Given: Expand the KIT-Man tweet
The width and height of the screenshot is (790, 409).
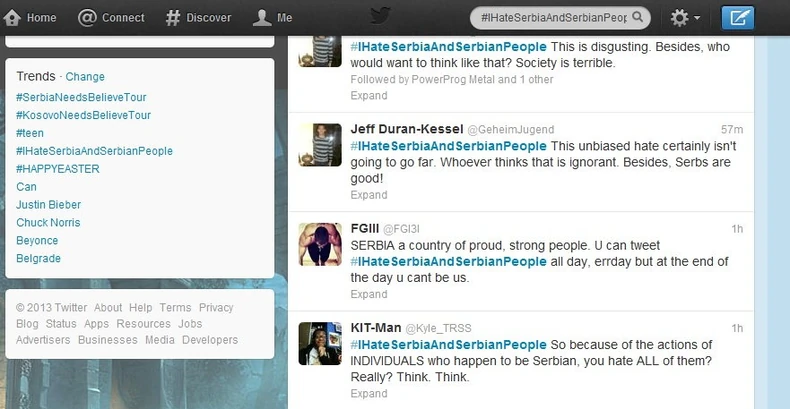Looking at the screenshot, I should (x=369, y=393).
